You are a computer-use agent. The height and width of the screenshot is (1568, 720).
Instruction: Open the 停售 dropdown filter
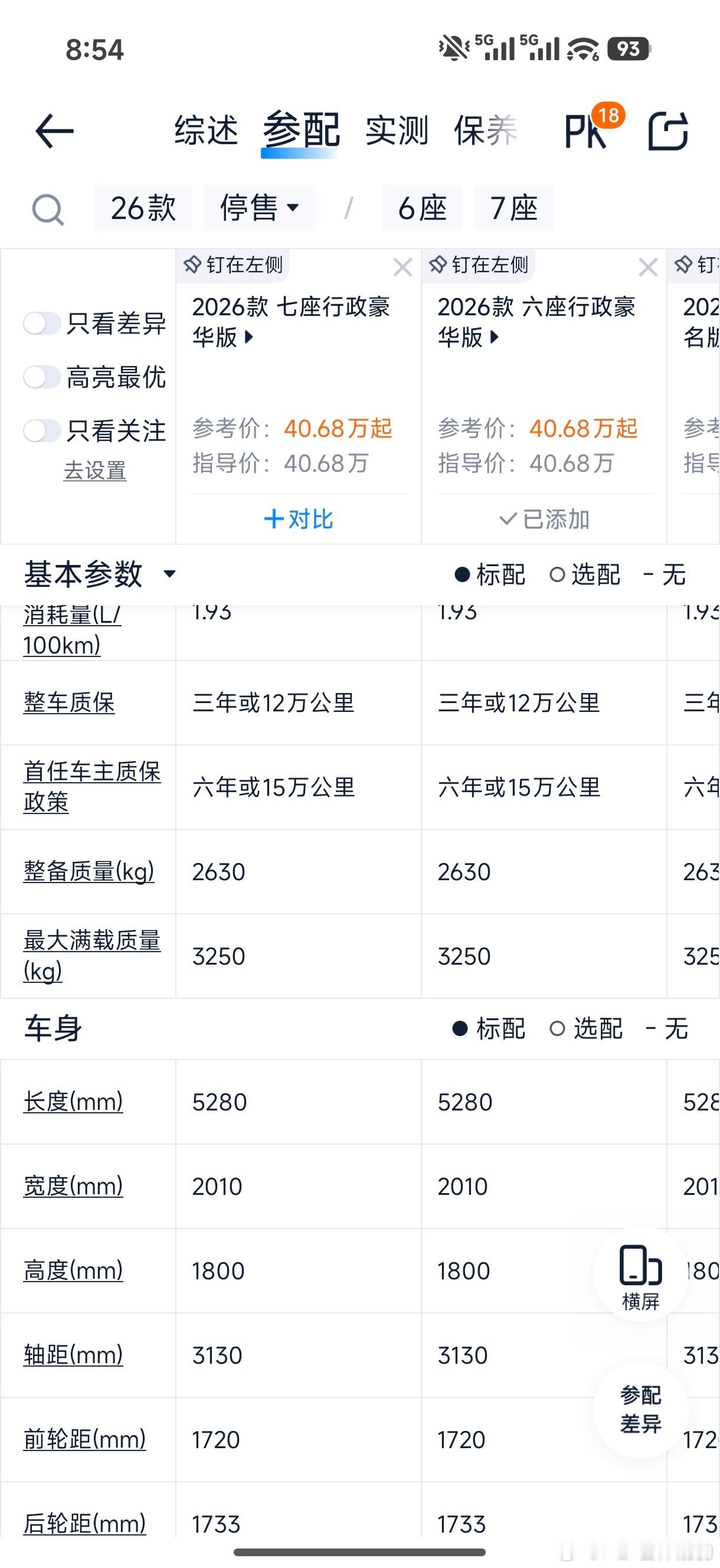(x=259, y=208)
